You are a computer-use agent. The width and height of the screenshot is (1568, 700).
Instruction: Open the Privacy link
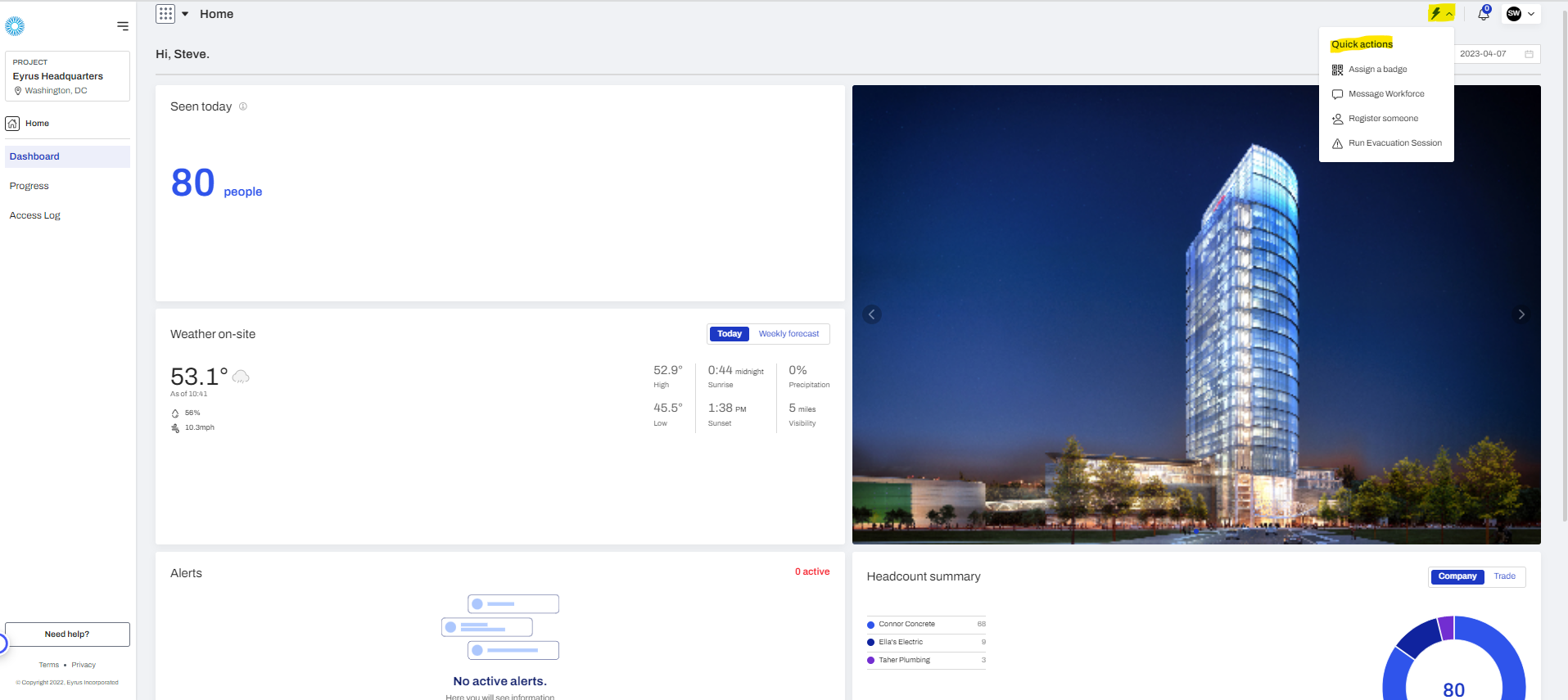84,665
